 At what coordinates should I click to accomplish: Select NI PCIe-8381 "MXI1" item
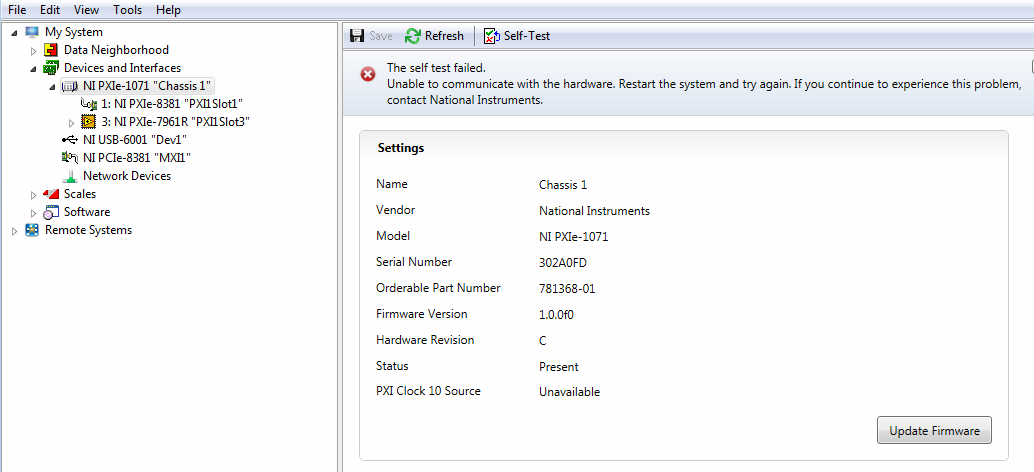tap(137, 158)
